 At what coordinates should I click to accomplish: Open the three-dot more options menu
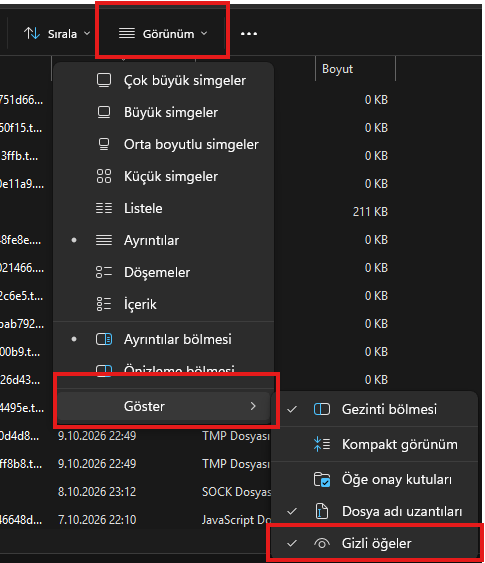coord(249,34)
